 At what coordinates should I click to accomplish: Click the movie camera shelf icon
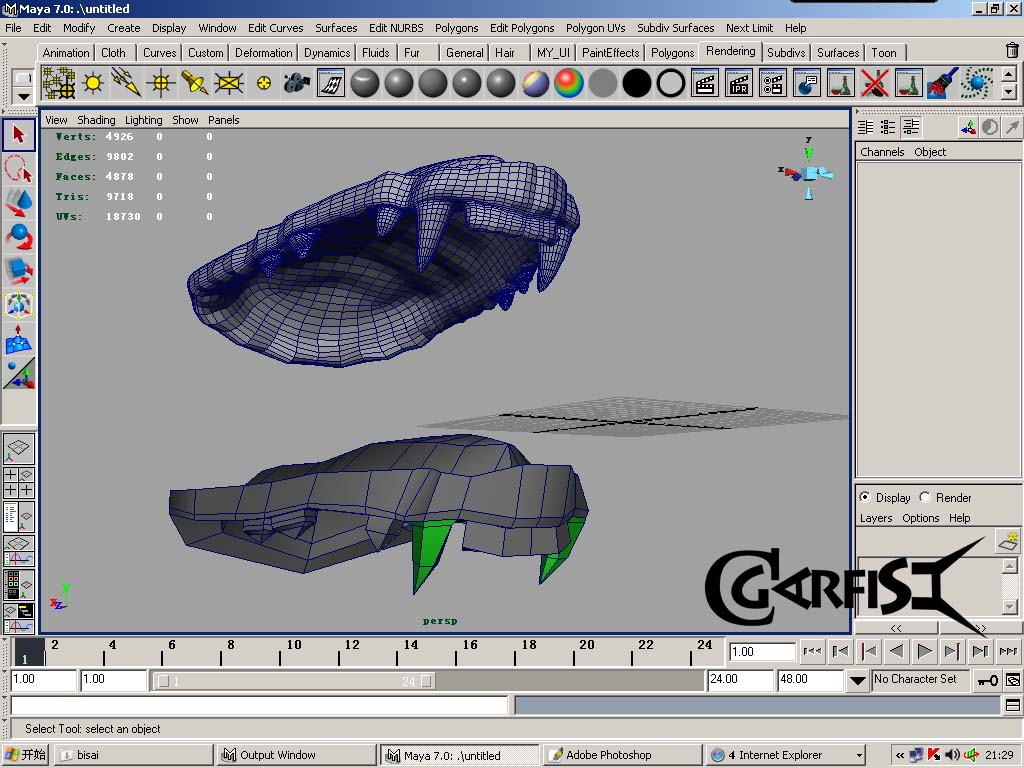296,83
